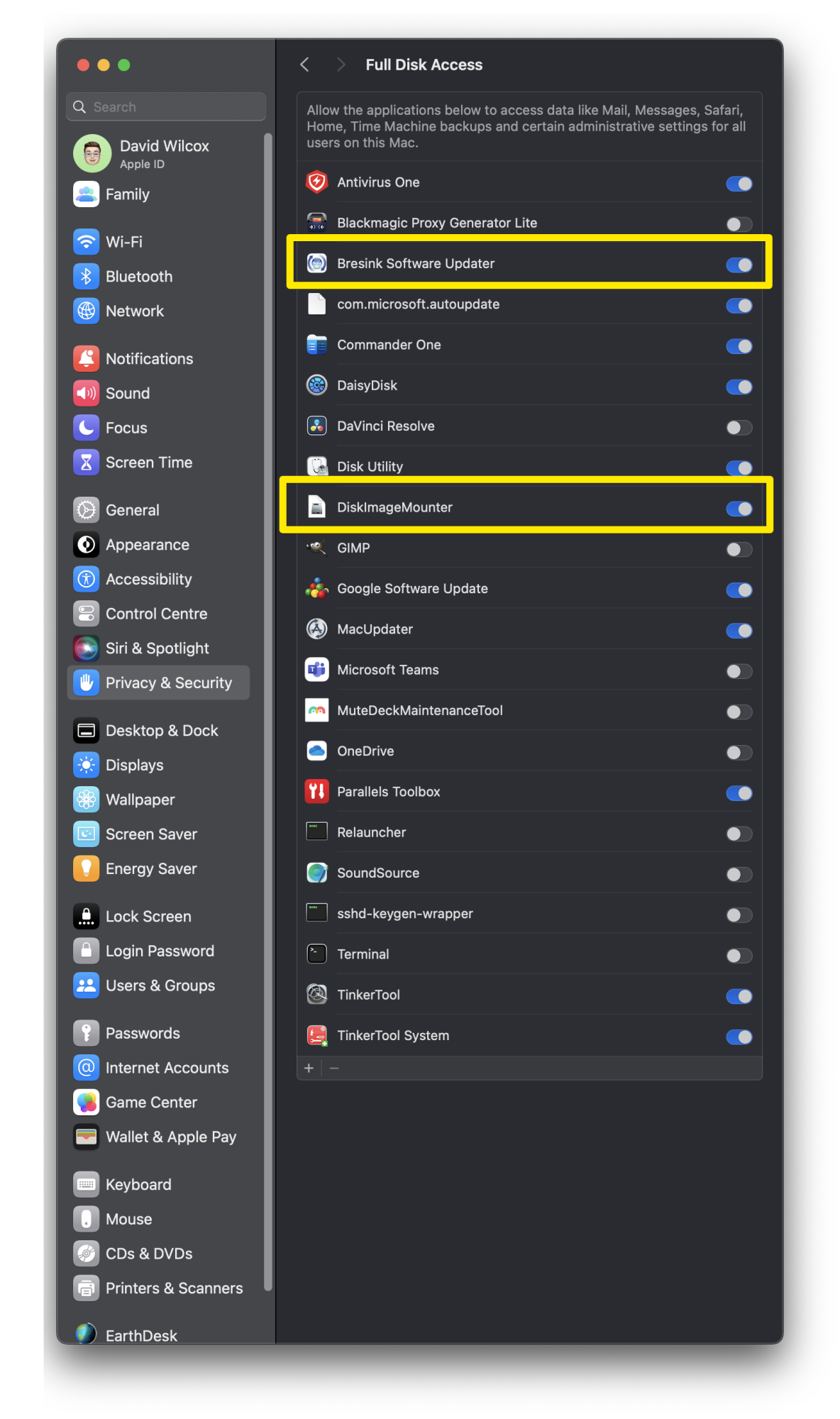Image resolution: width=840 pixels, height=1419 pixels.
Task: Click the DaVinci Resolve app icon
Action: 316,426
